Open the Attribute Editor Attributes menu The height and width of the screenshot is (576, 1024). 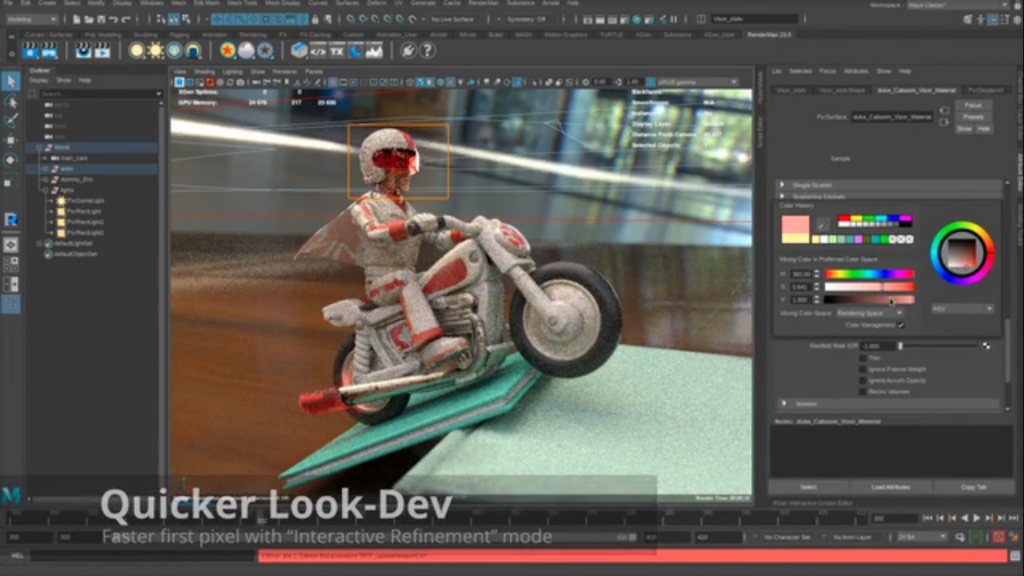tap(856, 71)
